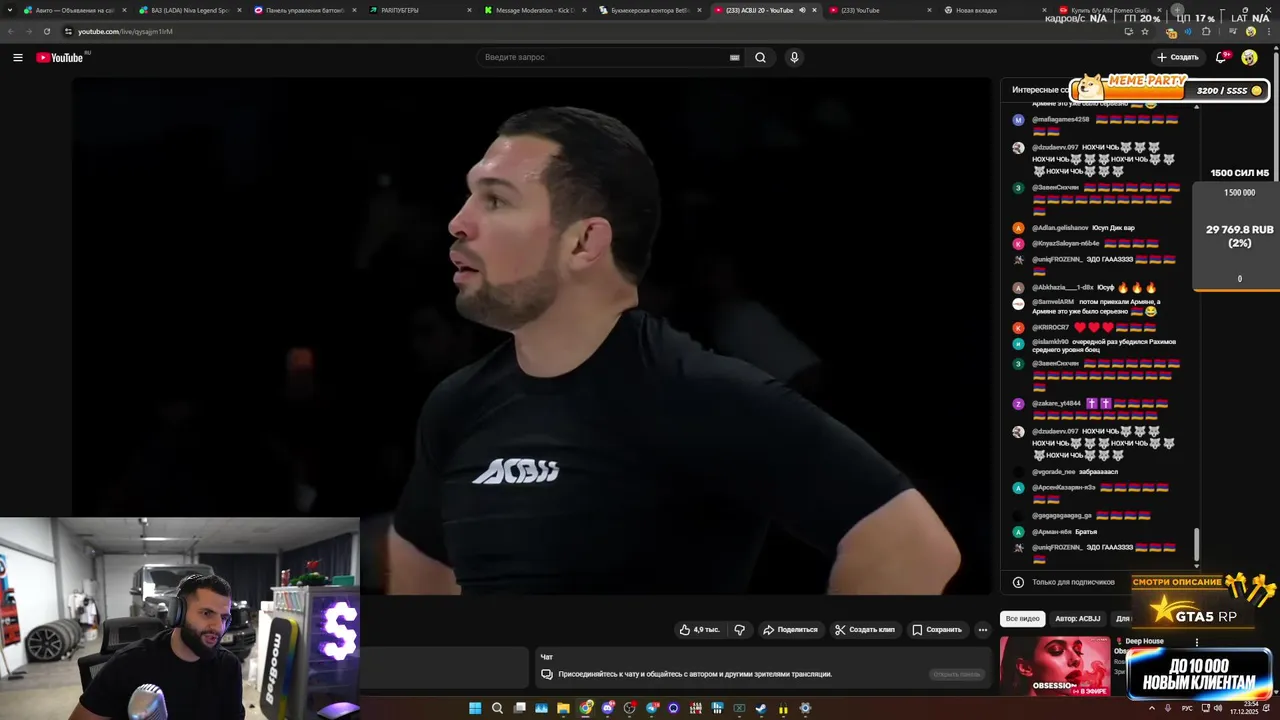This screenshot has width=1280, height=720.
Task: Switch to the Message Moderation - Kick tab
Action: [533, 10]
